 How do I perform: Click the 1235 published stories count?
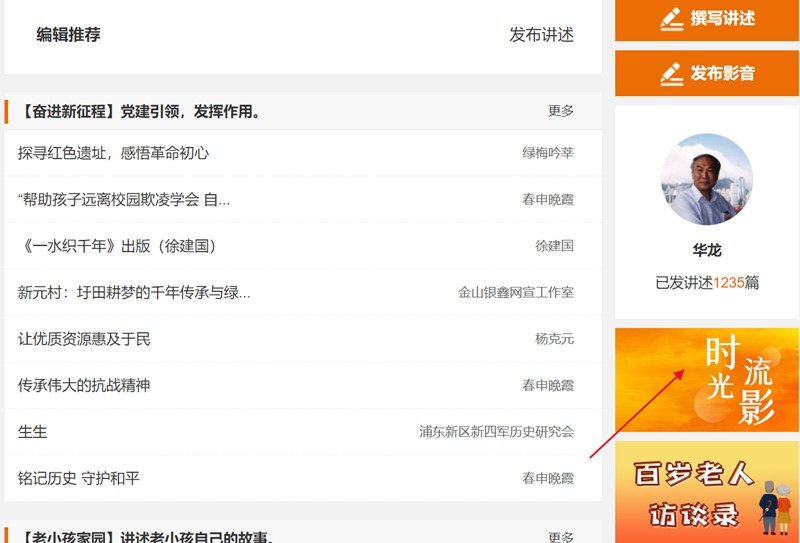coord(729,282)
